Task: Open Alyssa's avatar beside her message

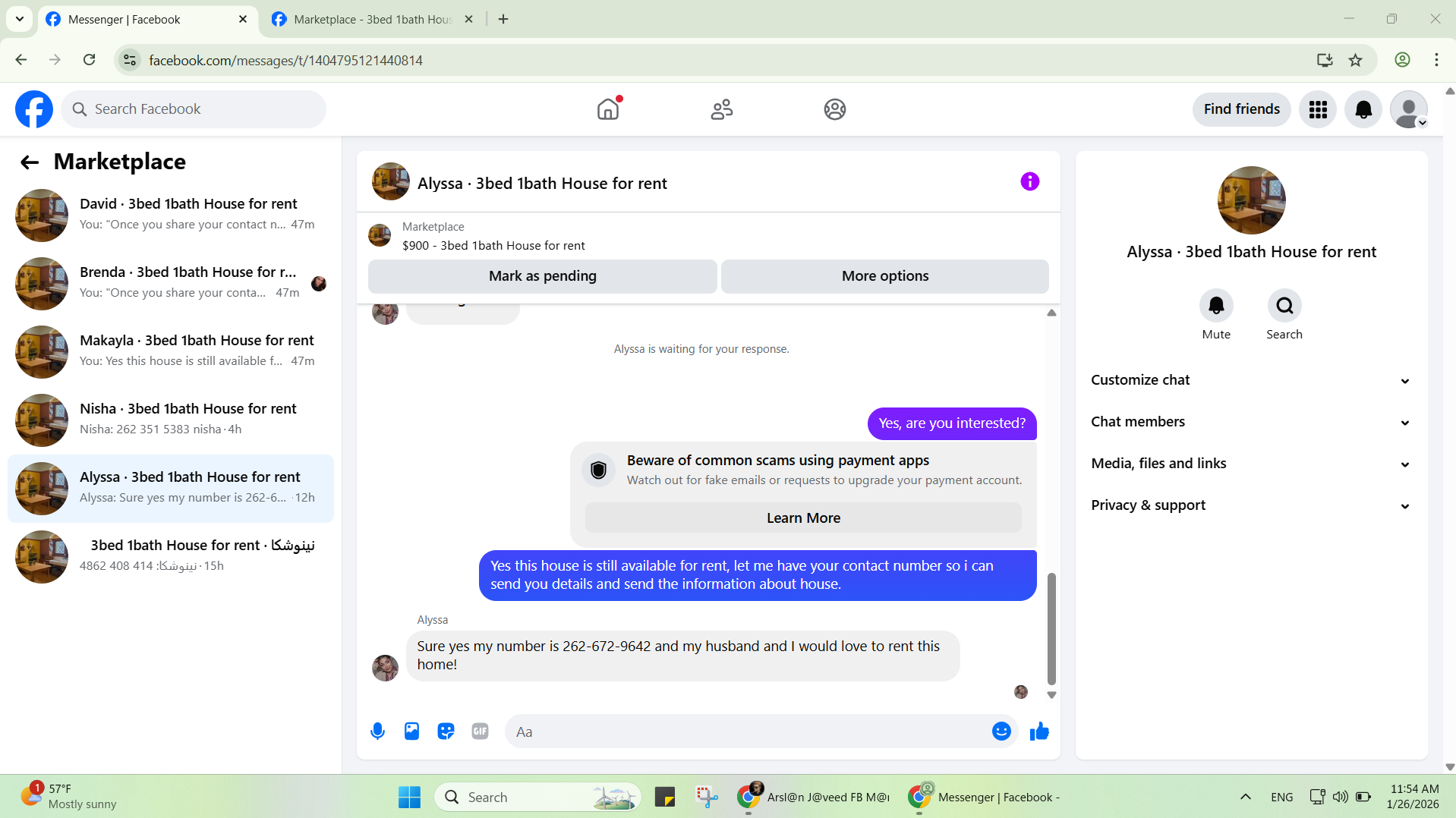Action: (385, 668)
